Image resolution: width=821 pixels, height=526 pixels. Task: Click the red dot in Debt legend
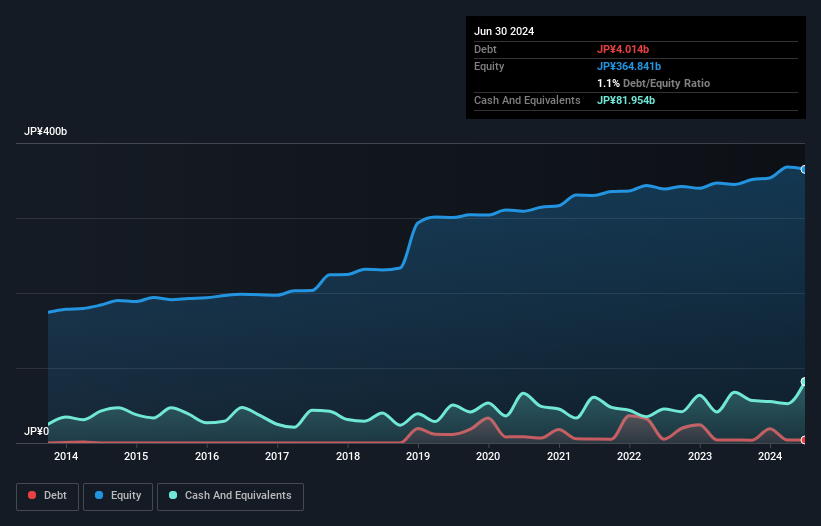point(33,496)
